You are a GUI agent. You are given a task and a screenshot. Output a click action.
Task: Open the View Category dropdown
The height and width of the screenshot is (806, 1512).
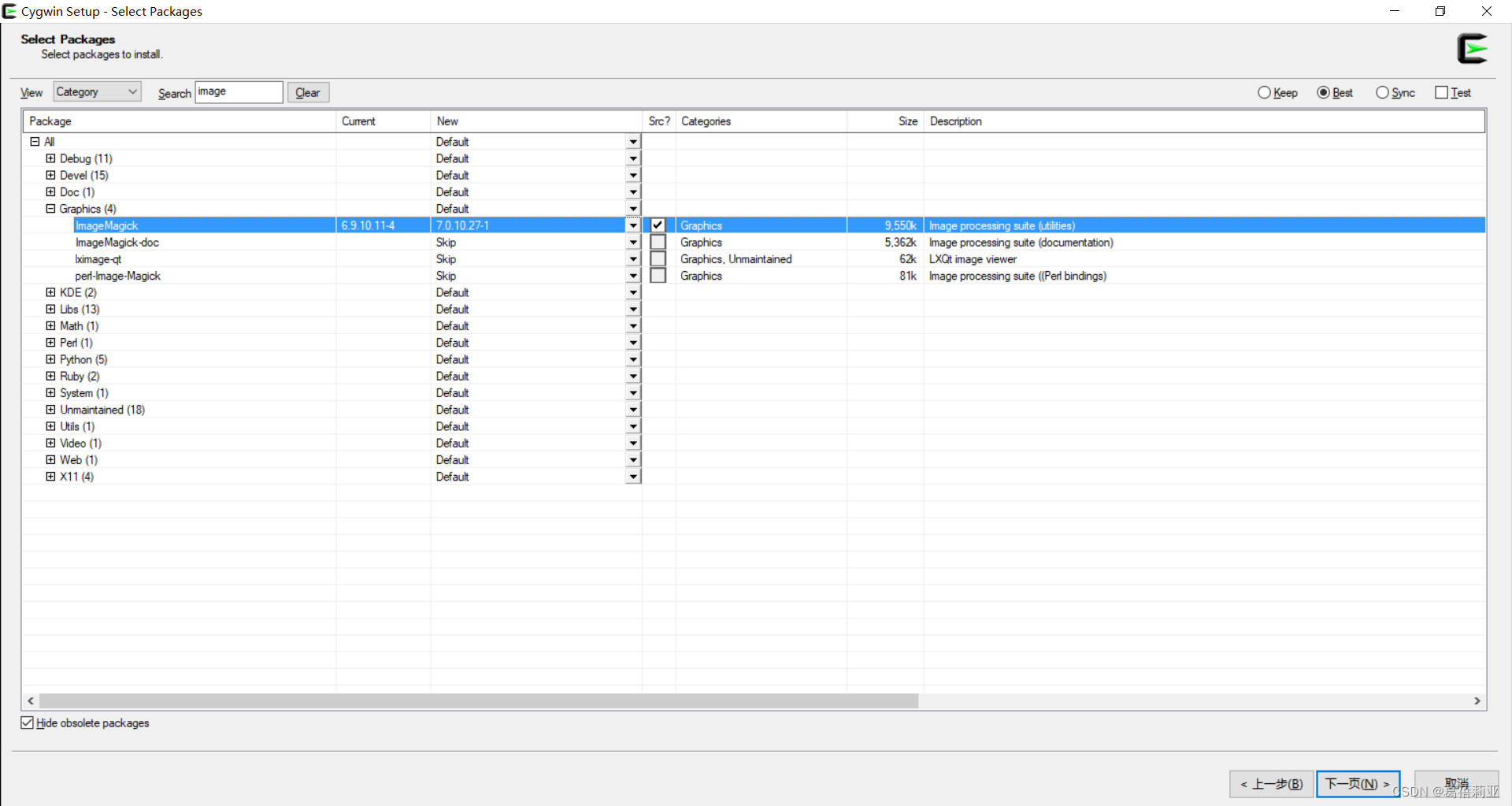coord(98,91)
